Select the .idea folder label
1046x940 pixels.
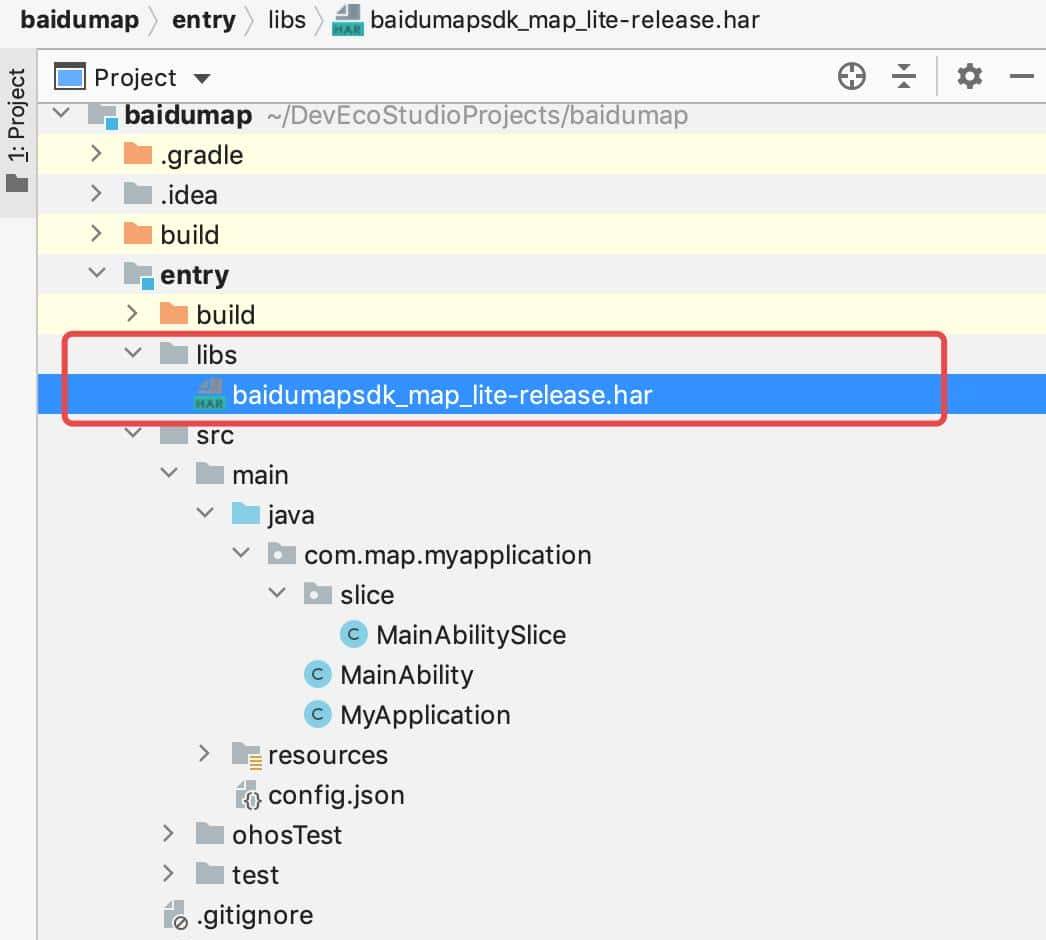point(189,195)
